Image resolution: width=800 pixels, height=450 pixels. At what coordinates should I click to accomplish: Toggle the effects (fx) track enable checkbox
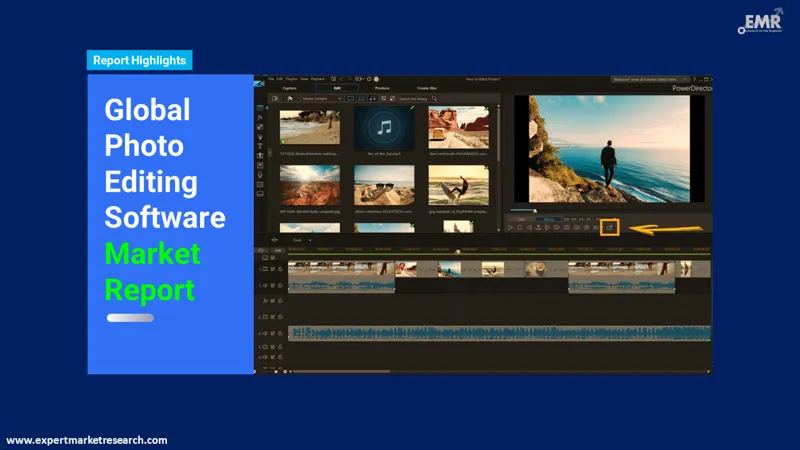point(271,301)
